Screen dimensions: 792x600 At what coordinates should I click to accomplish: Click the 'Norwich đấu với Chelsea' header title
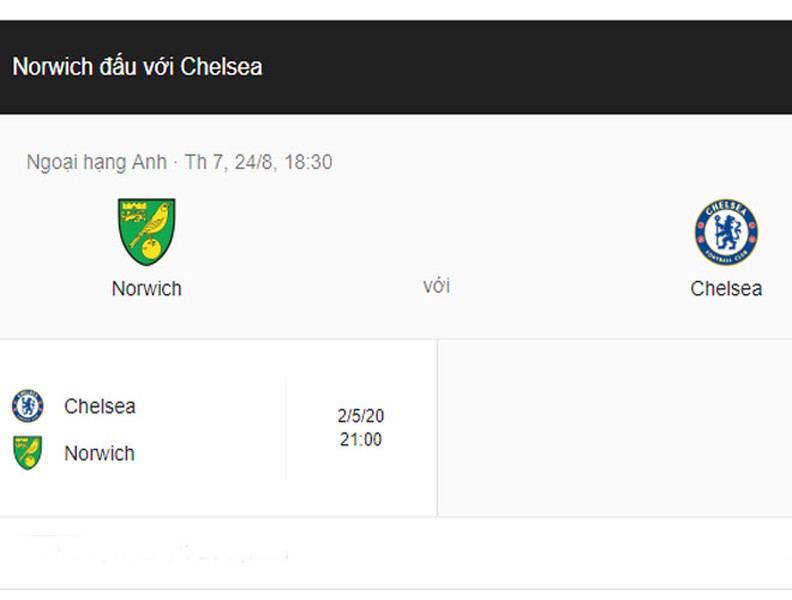[137, 67]
